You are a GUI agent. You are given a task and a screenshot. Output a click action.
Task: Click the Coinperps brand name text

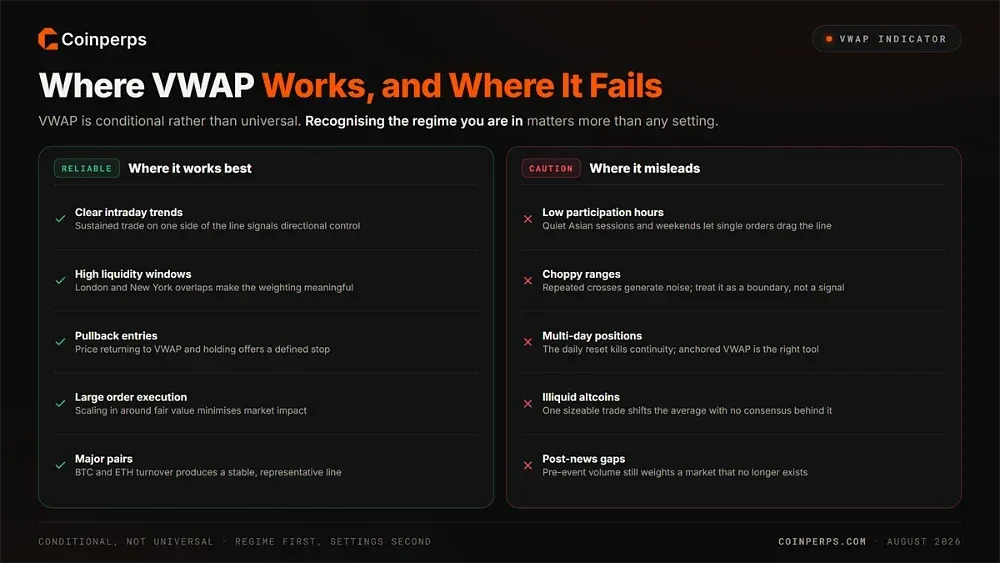point(104,40)
